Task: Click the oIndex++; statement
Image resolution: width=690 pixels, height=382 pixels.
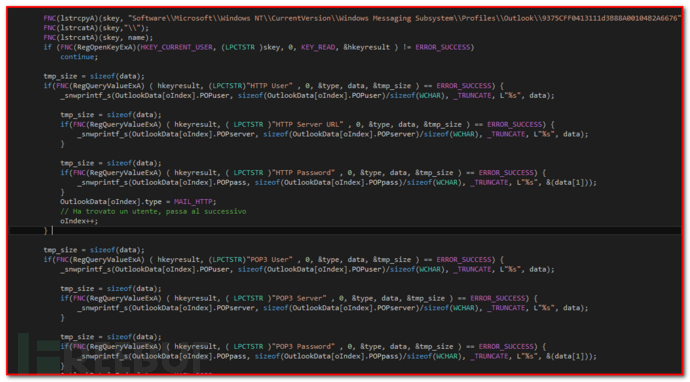Action: [x=79, y=221]
